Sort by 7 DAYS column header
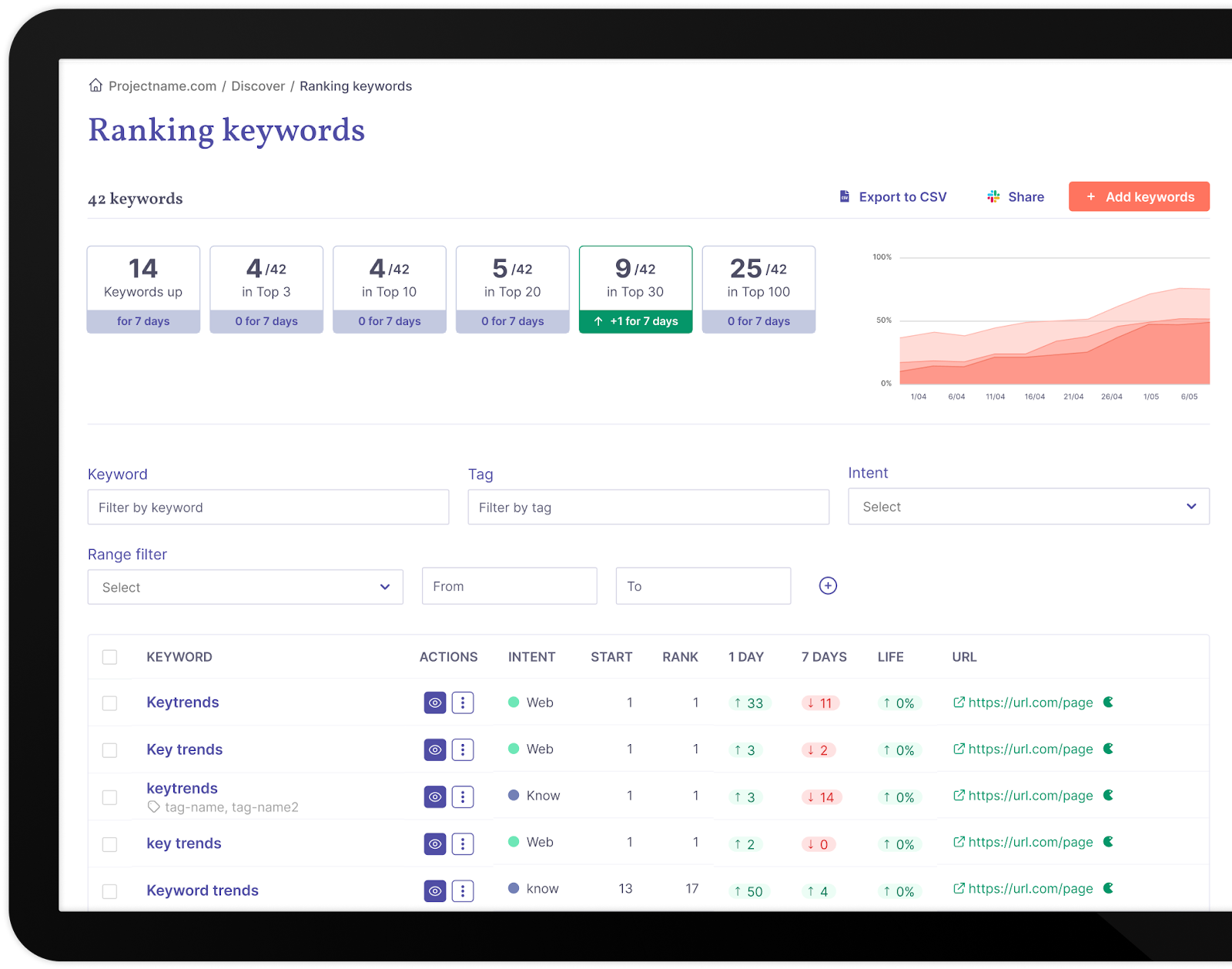Image resolution: width=1232 pixels, height=969 pixels. tap(824, 657)
